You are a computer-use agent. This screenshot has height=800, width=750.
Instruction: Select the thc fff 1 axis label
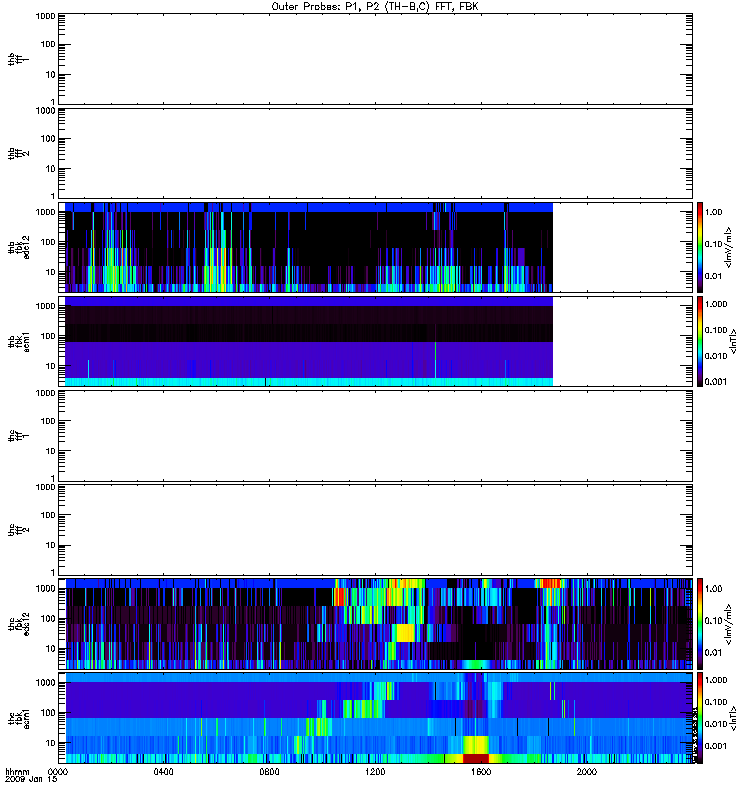pyautogui.click(x=18, y=436)
